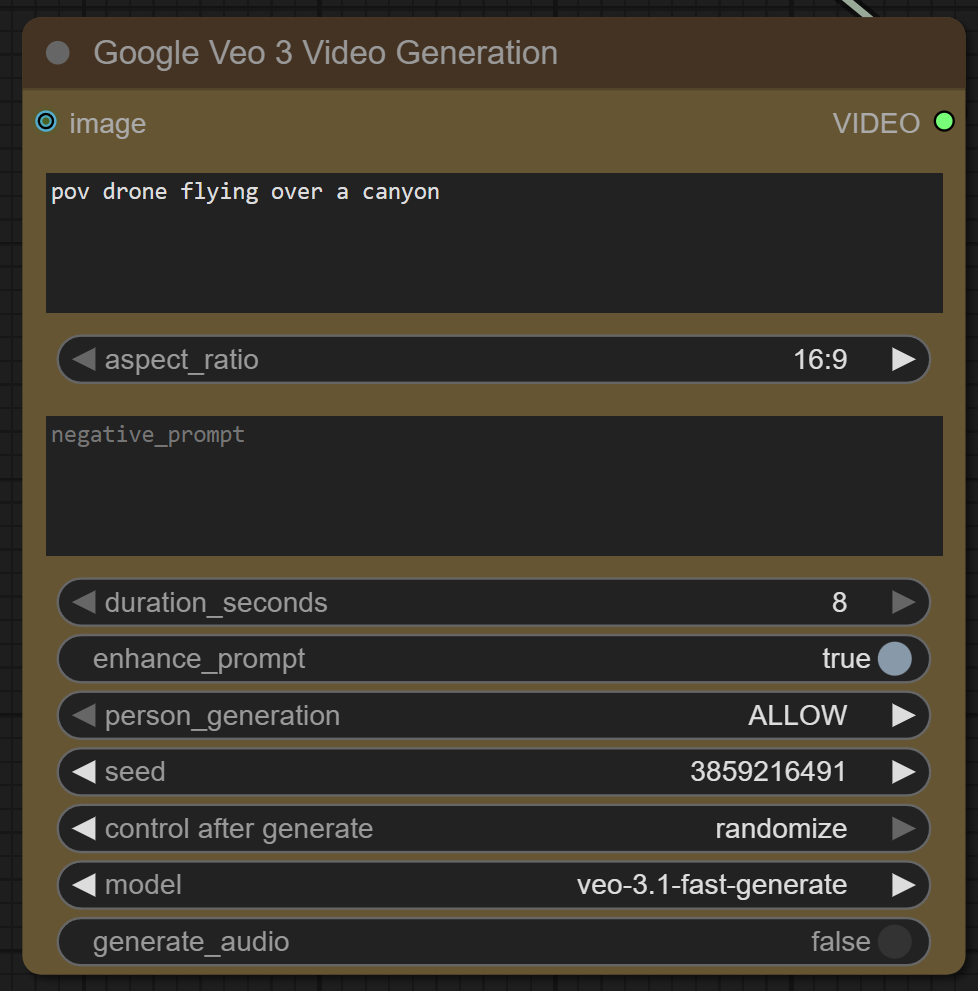Click the green VIDEO output connector
The width and height of the screenshot is (978, 991).
pos(944,121)
